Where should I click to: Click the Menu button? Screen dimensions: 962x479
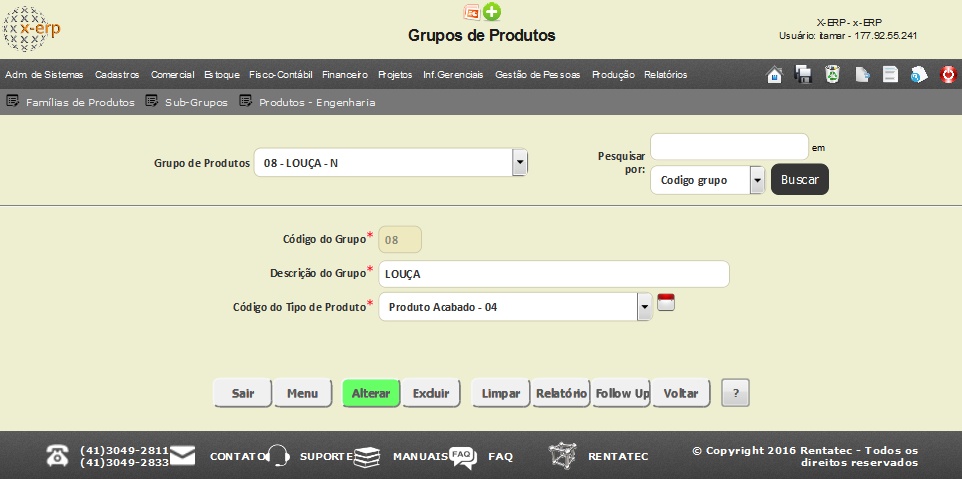(x=302, y=393)
